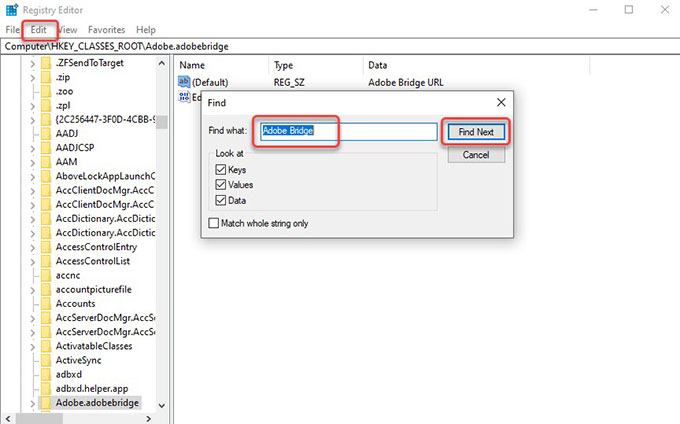
Task: Click the tree vertical scrollbar thumb
Action: pos(162,122)
